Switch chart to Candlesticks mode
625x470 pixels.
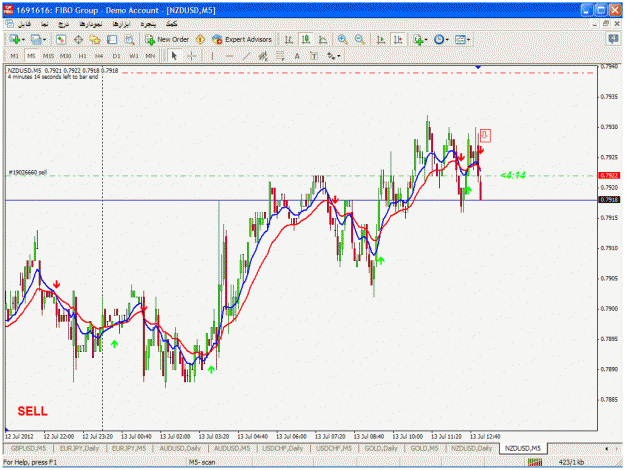pos(306,39)
